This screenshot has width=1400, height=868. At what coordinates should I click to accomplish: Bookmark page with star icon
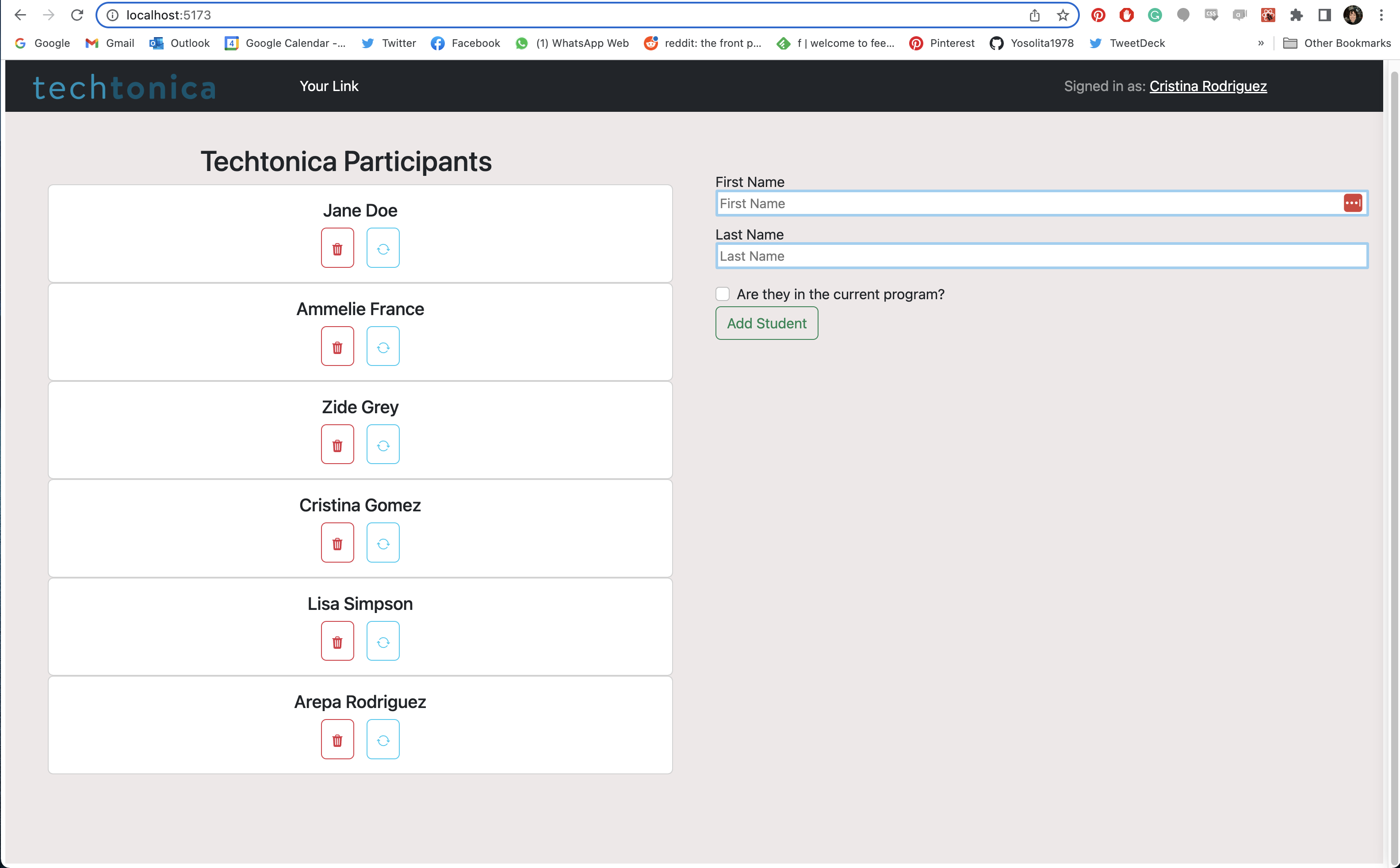click(x=1062, y=15)
